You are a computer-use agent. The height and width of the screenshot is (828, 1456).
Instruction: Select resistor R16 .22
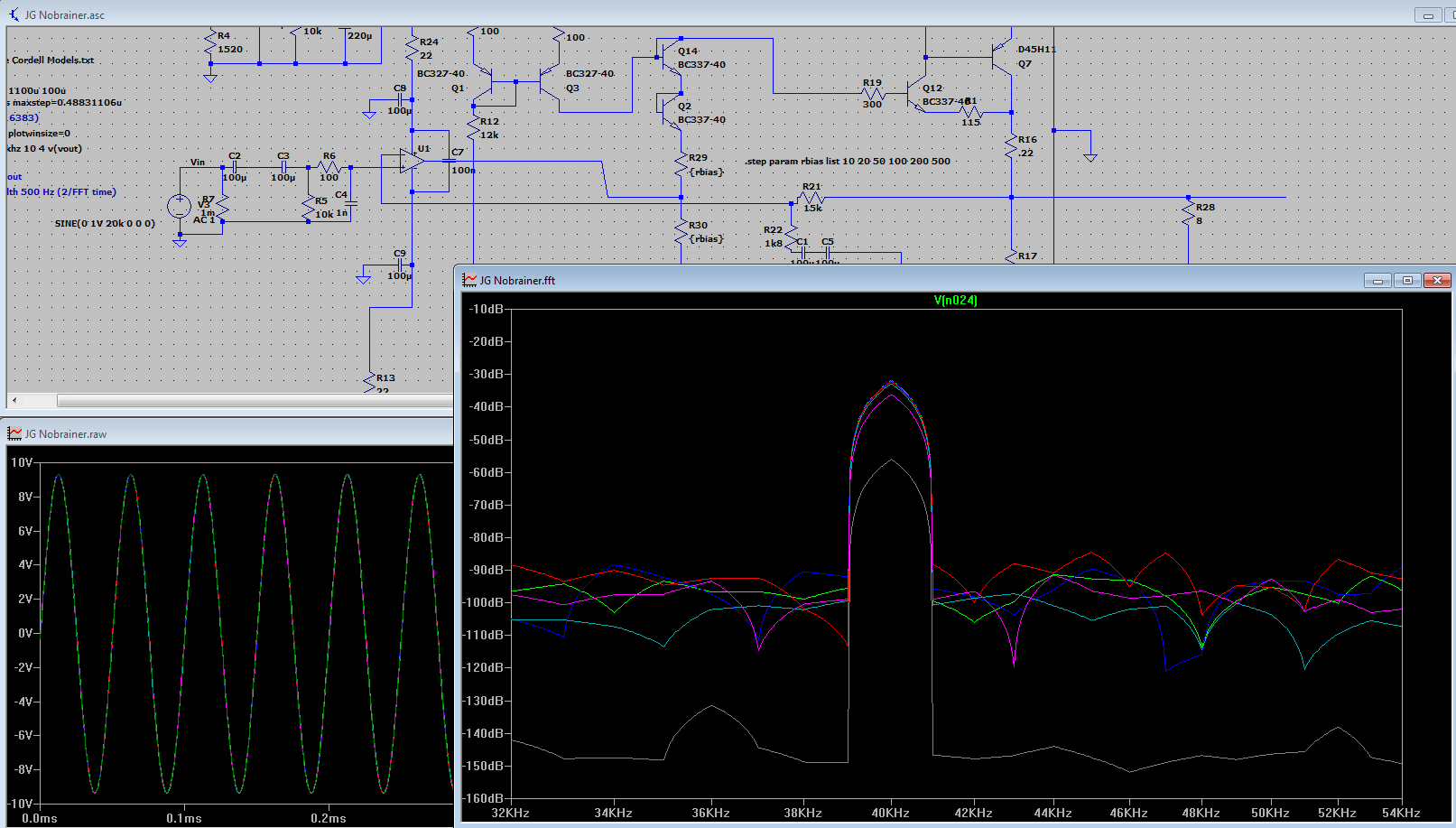pos(1012,147)
